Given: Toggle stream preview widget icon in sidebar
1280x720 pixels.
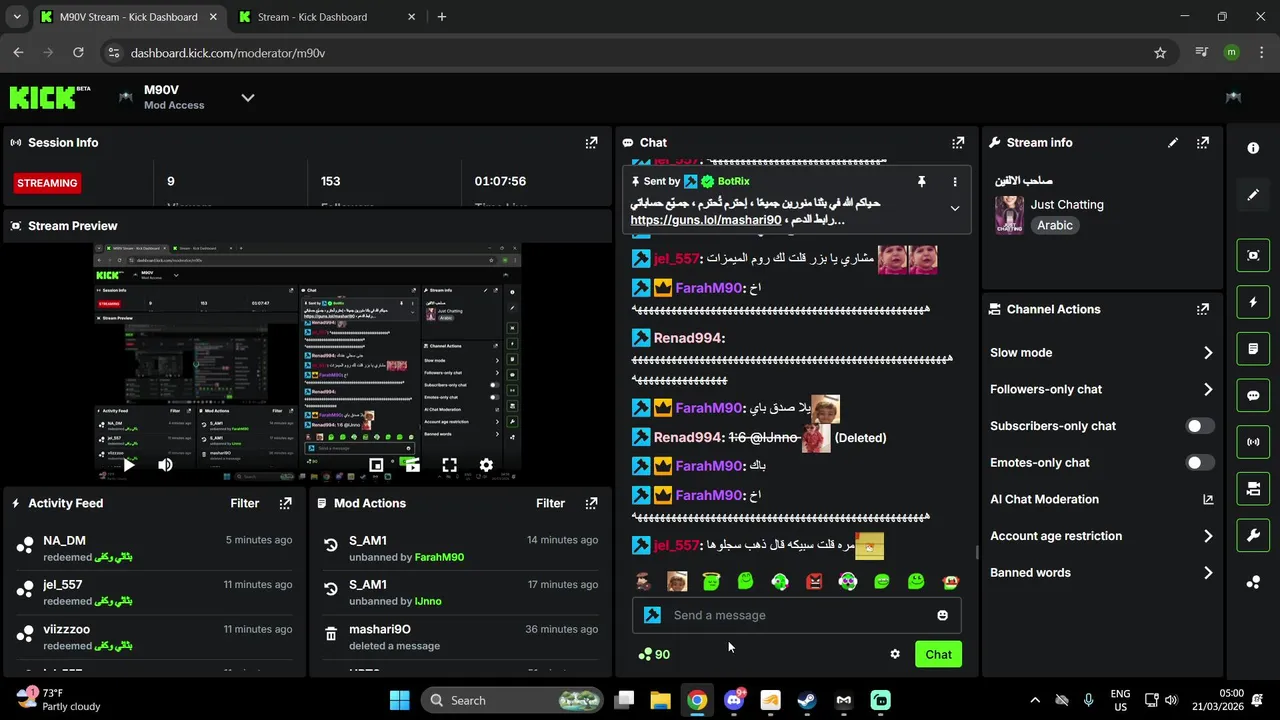Looking at the screenshot, I should click(1253, 255).
